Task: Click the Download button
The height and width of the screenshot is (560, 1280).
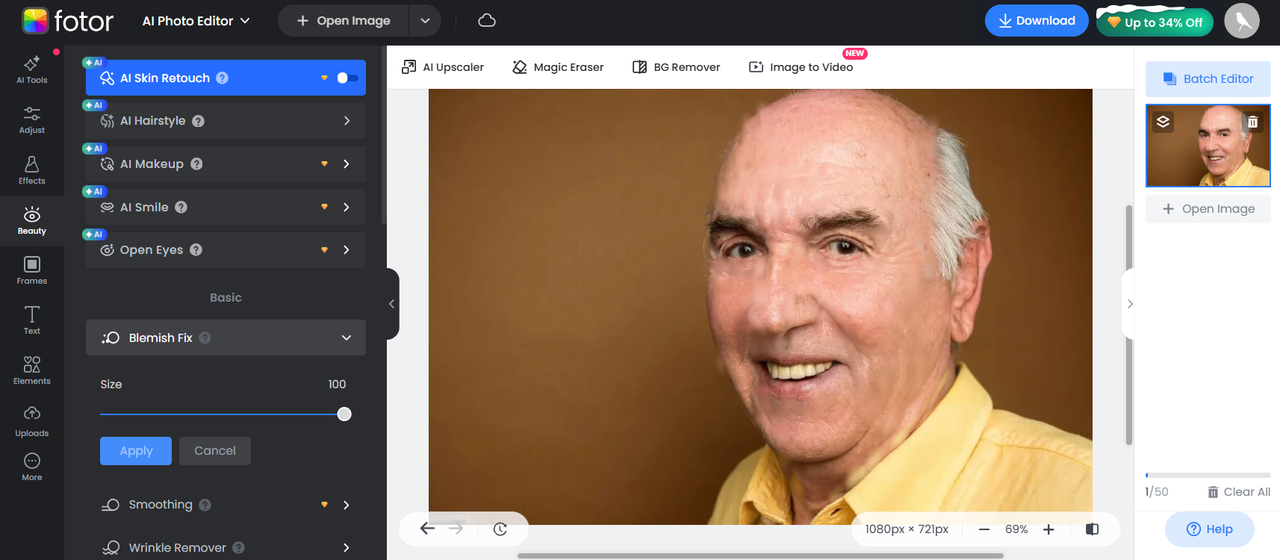Action: [1036, 20]
